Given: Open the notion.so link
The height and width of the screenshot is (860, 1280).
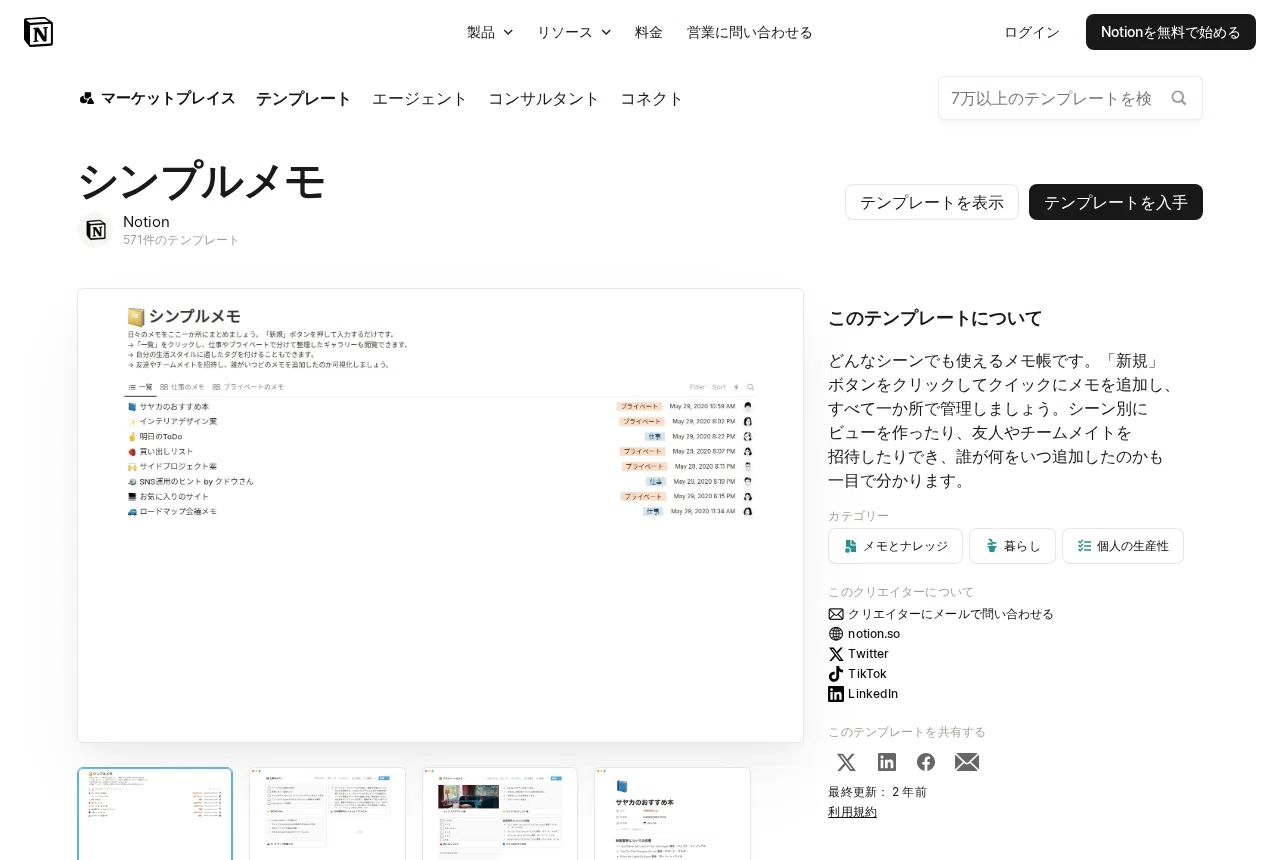Looking at the screenshot, I should click(x=874, y=634).
